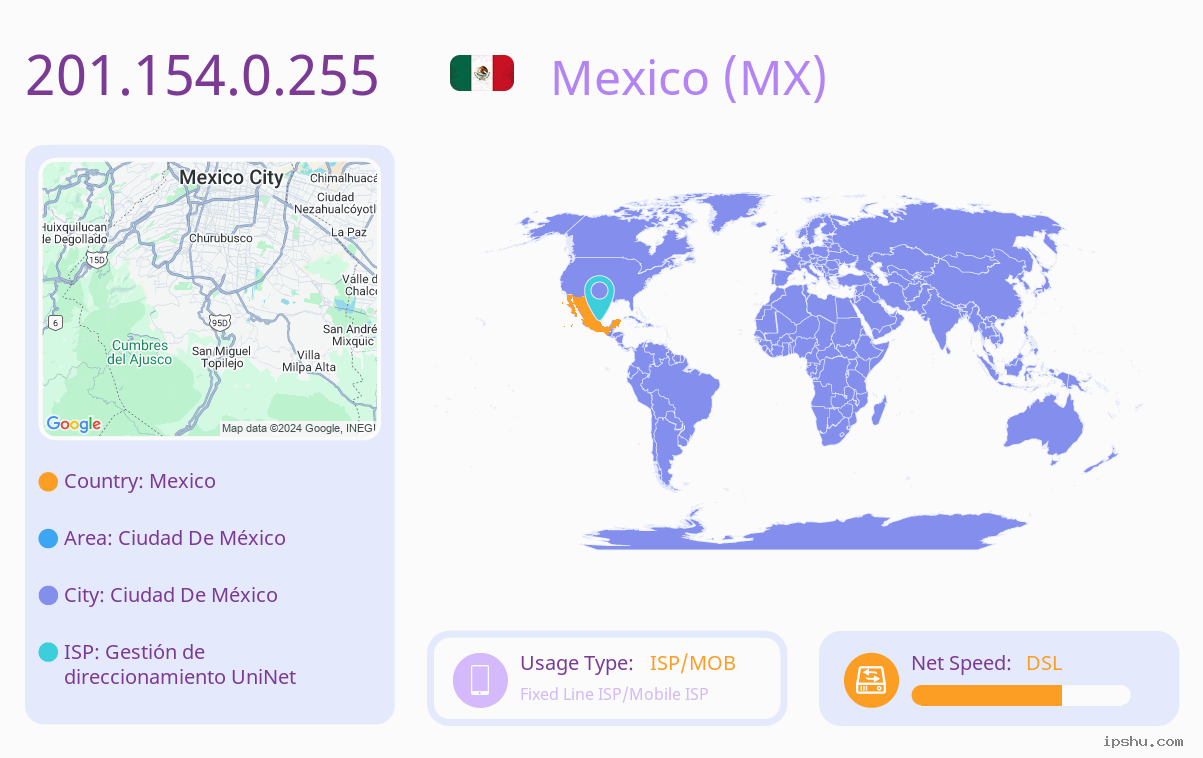Click Huixquilucan de Degollado label on map
The height and width of the screenshot is (758, 1203).
pyautogui.click(x=75, y=233)
